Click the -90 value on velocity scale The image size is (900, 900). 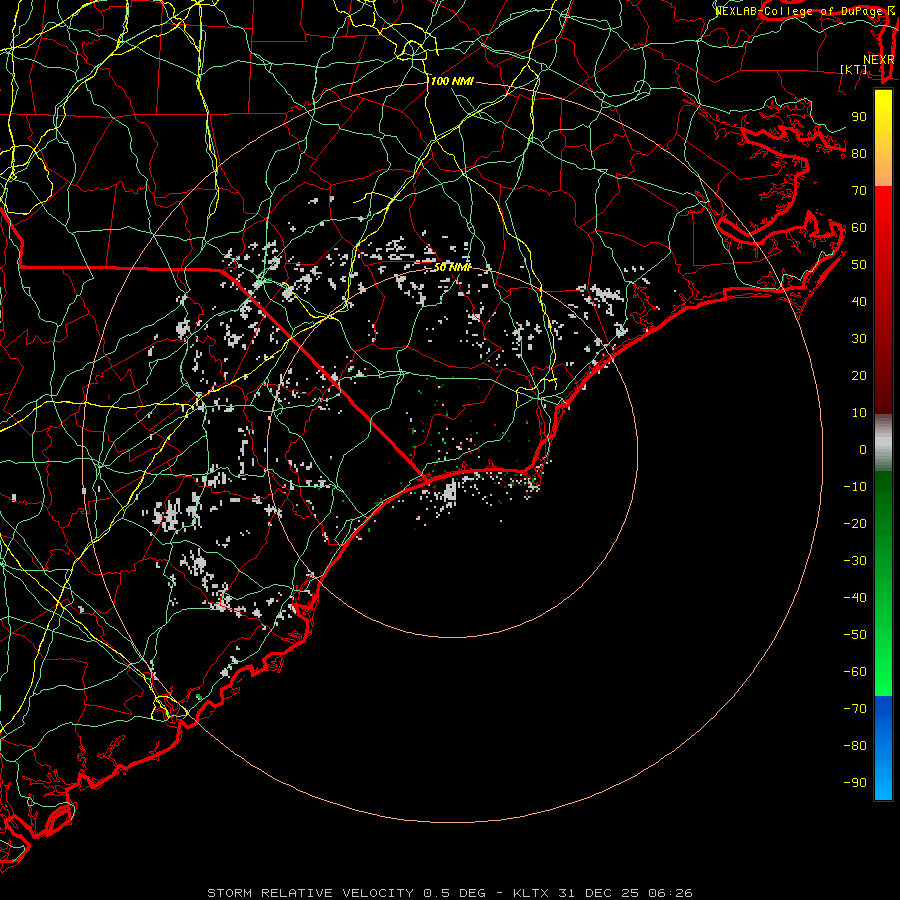click(x=855, y=783)
